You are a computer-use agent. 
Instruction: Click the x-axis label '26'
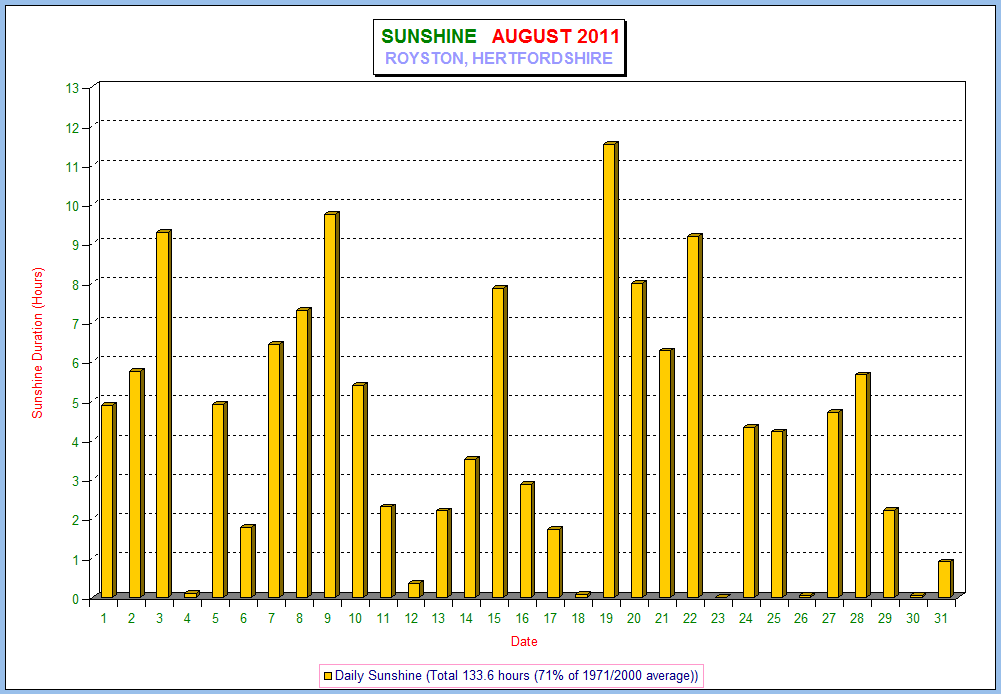click(801, 618)
